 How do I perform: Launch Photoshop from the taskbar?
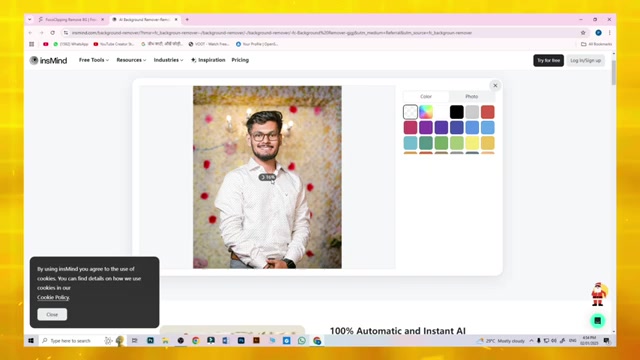click(x=241, y=340)
